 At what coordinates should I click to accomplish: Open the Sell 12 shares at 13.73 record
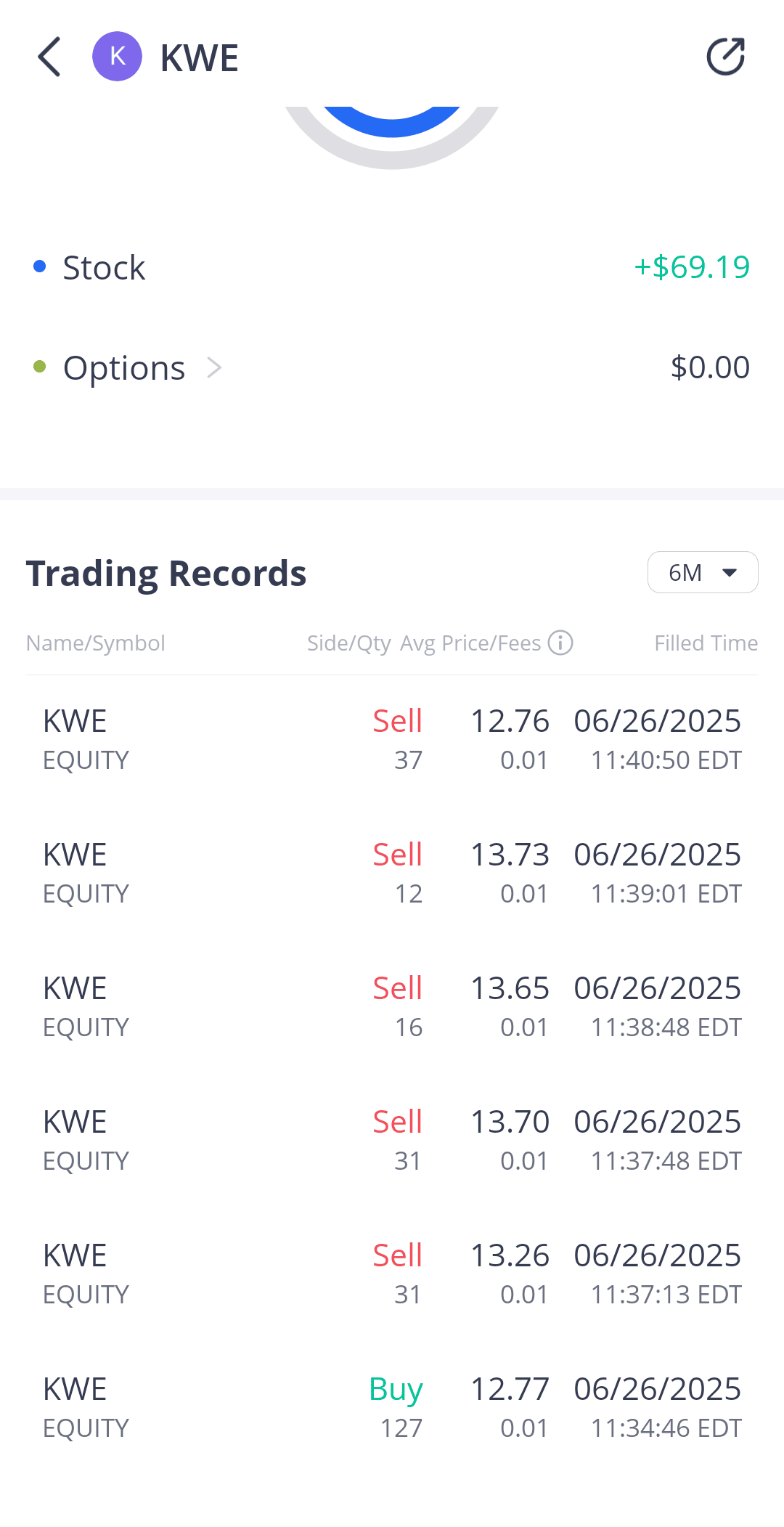[392, 873]
